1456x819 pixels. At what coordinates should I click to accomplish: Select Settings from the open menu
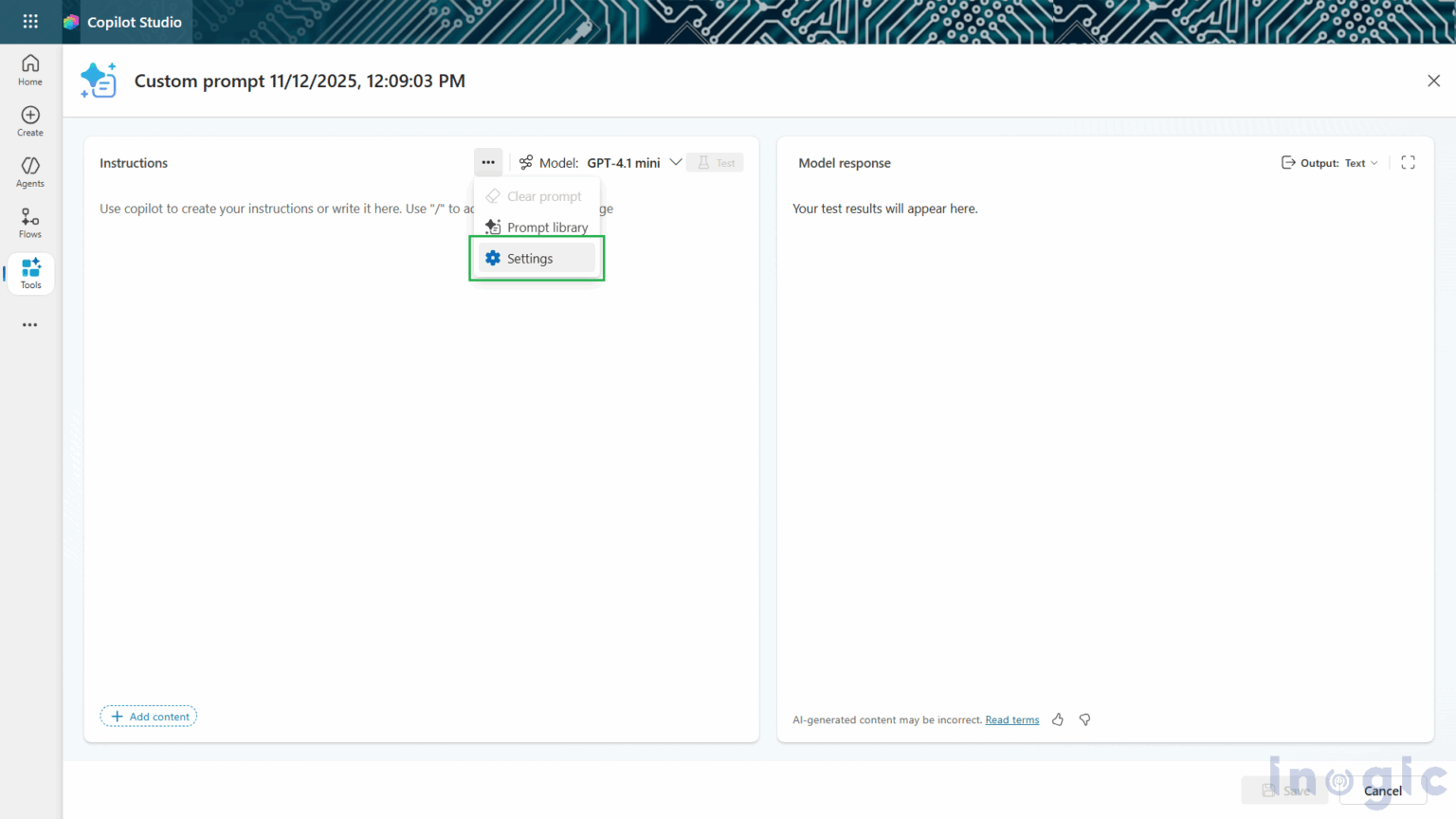tap(530, 258)
